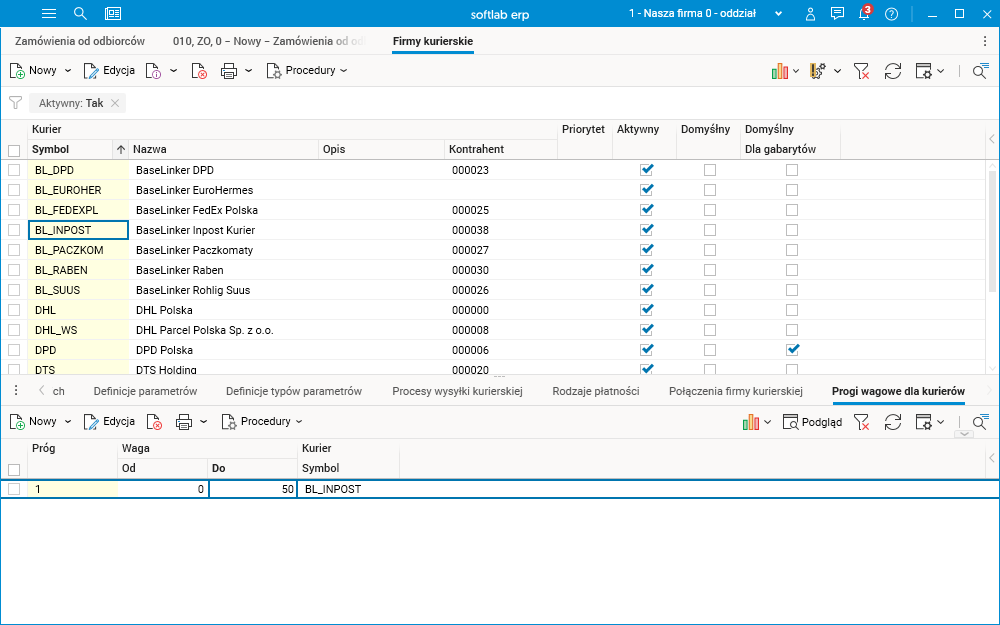The image size is (1000, 625).
Task: Open the chart icon in lower toolbar
Action: point(750,422)
